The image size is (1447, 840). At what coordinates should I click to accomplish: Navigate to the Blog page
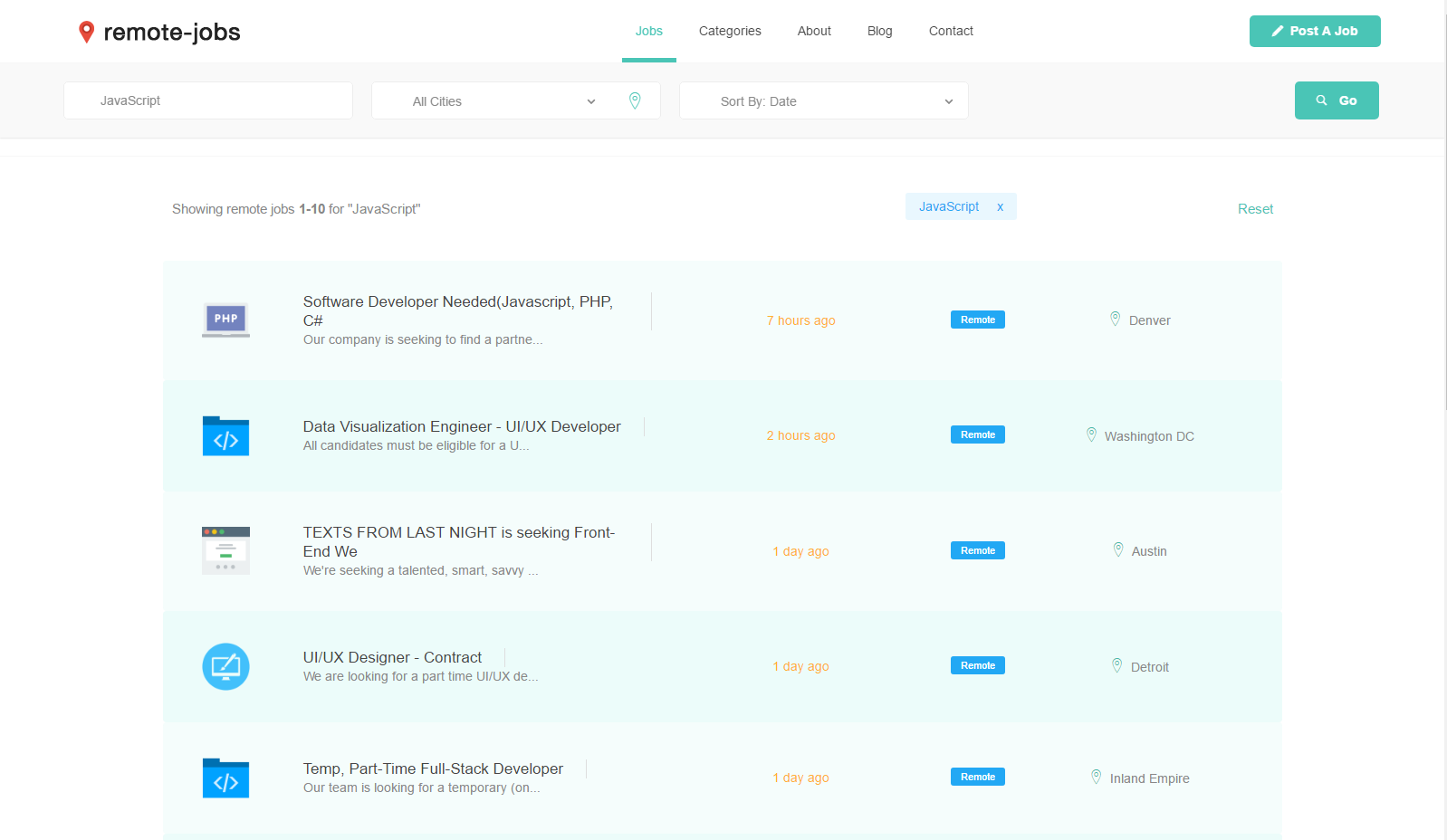(880, 31)
